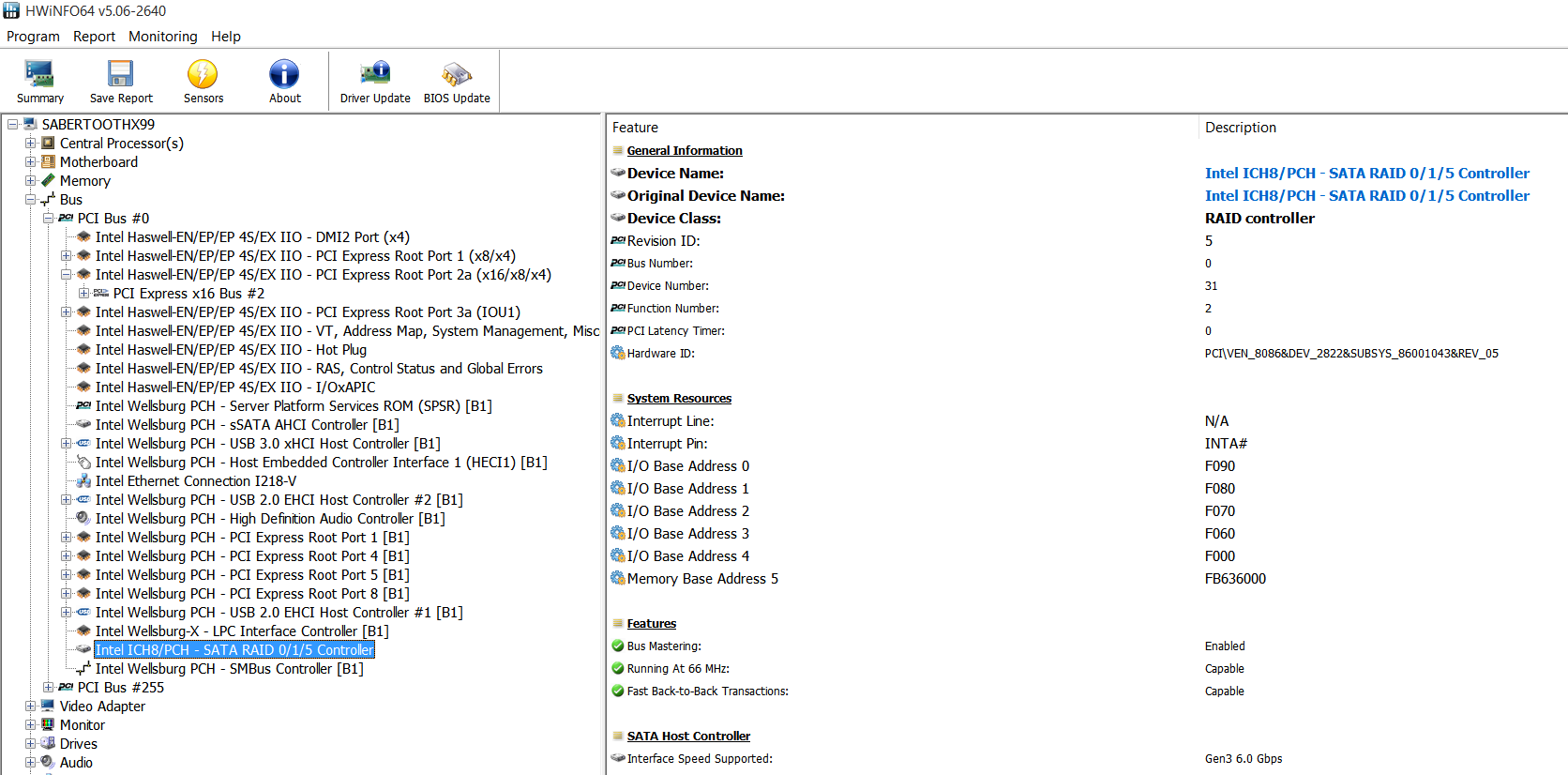1568x775 pixels.
Task: Expand the Drives tree node
Action: point(31,743)
